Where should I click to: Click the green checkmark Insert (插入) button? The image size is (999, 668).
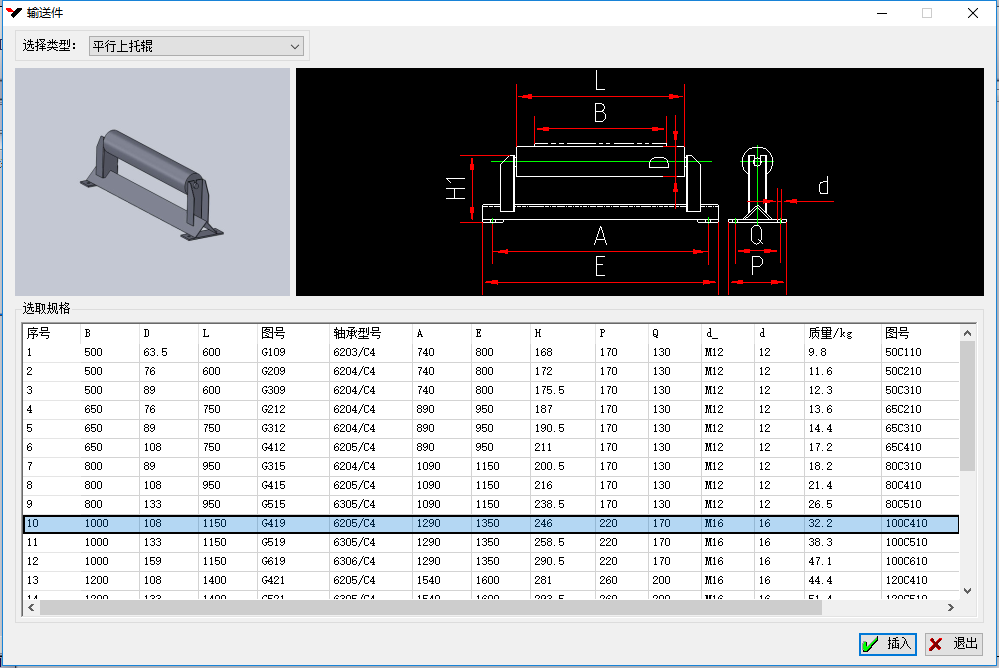click(886, 643)
